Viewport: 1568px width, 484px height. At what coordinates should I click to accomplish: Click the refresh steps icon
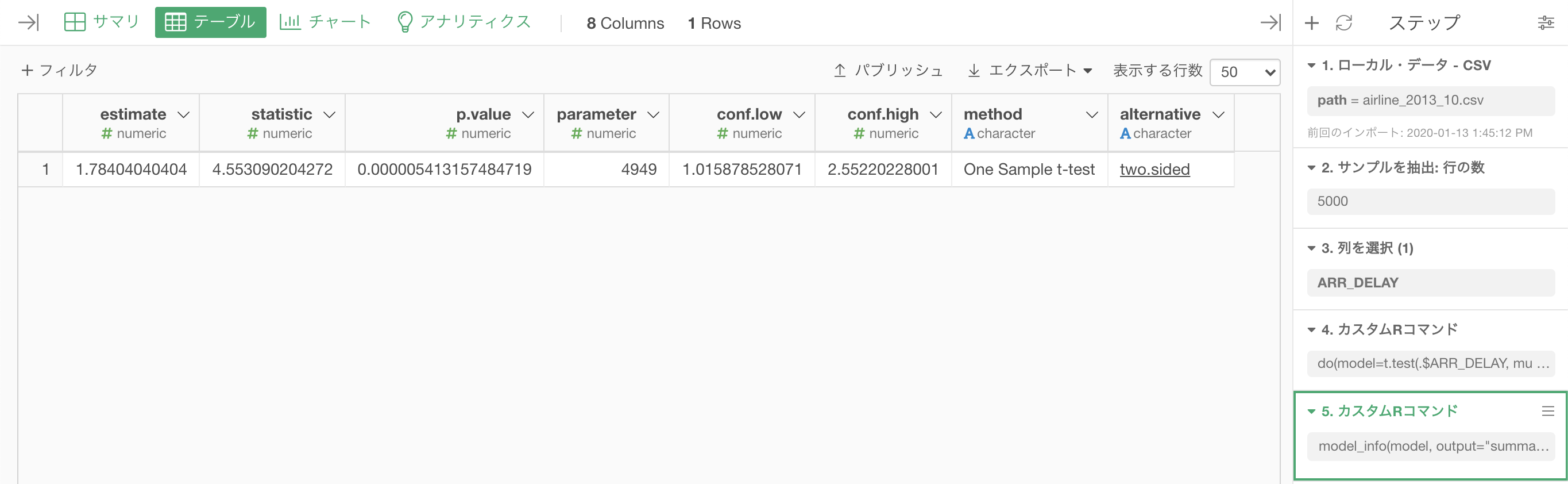click(1343, 23)
